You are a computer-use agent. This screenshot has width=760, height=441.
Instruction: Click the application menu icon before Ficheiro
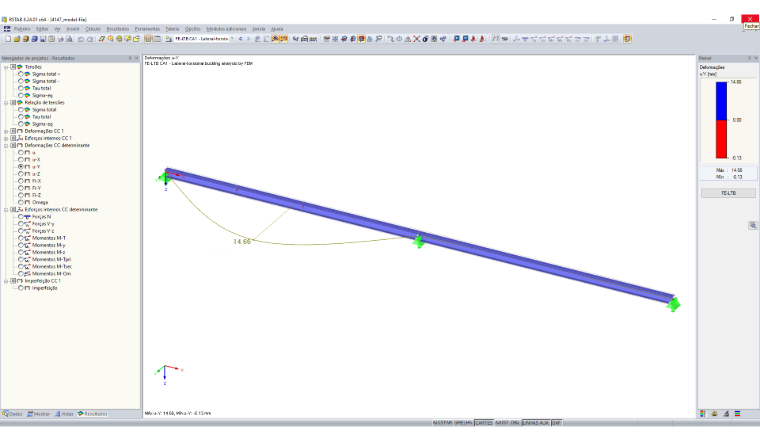[x=7, y=29]
